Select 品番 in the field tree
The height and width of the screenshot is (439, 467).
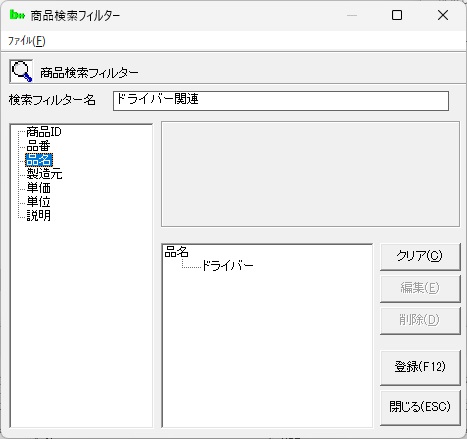(38, 146)
